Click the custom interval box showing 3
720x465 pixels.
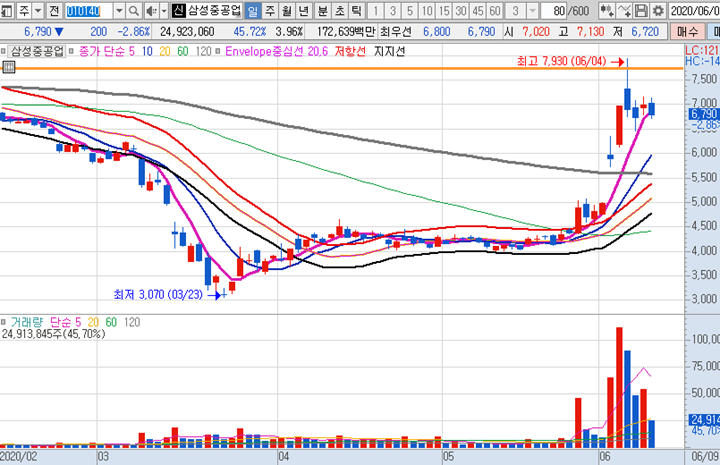pyautogui.click(x=516, y=11)
